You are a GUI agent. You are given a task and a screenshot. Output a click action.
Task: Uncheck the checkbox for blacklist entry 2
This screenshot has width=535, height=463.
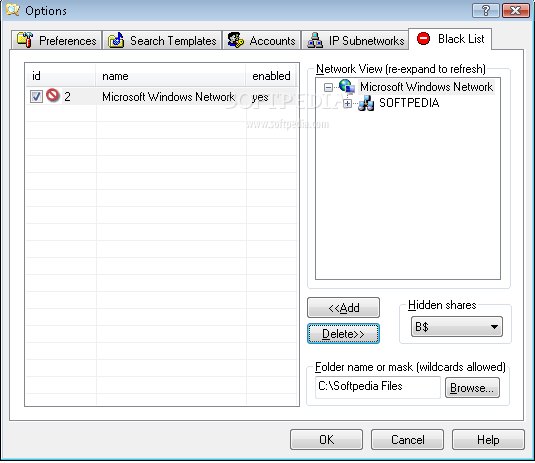36,97
